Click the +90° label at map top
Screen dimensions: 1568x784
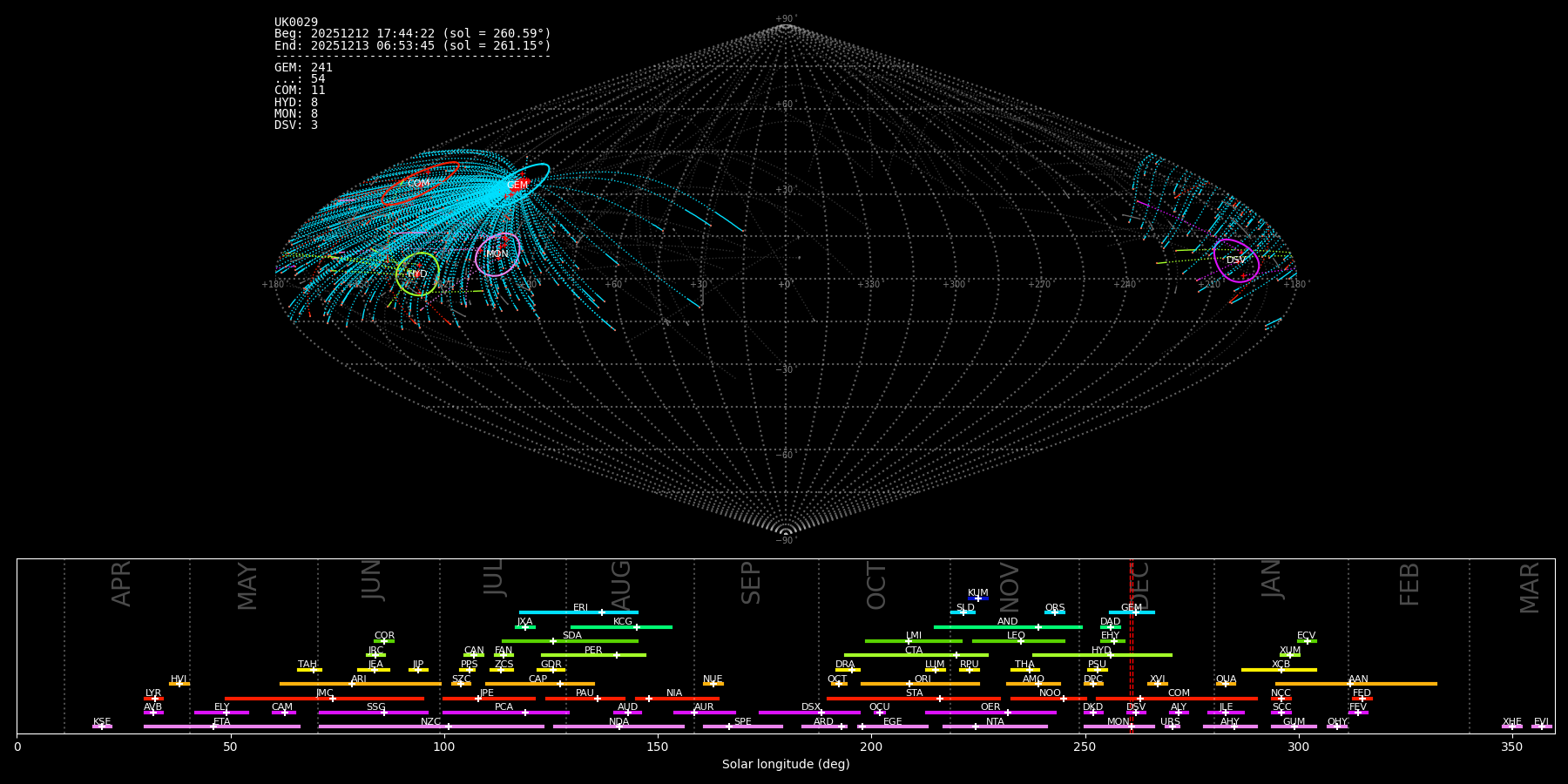point(786,19)
